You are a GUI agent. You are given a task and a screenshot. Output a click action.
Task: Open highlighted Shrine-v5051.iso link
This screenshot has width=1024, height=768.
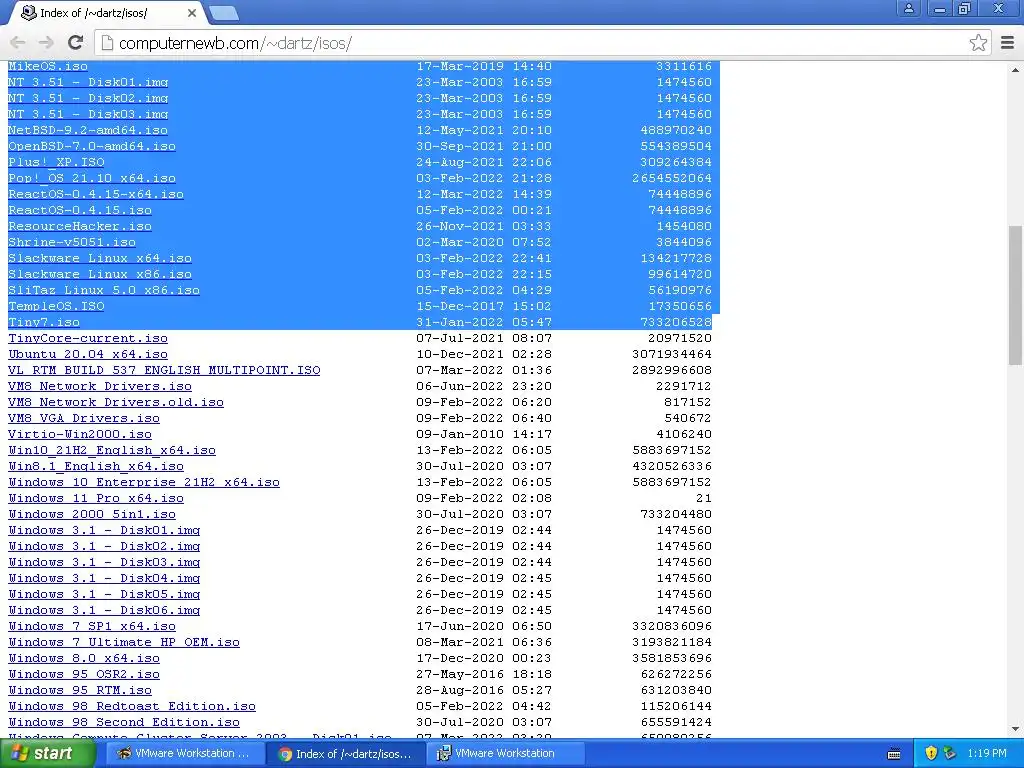point(72,242)
